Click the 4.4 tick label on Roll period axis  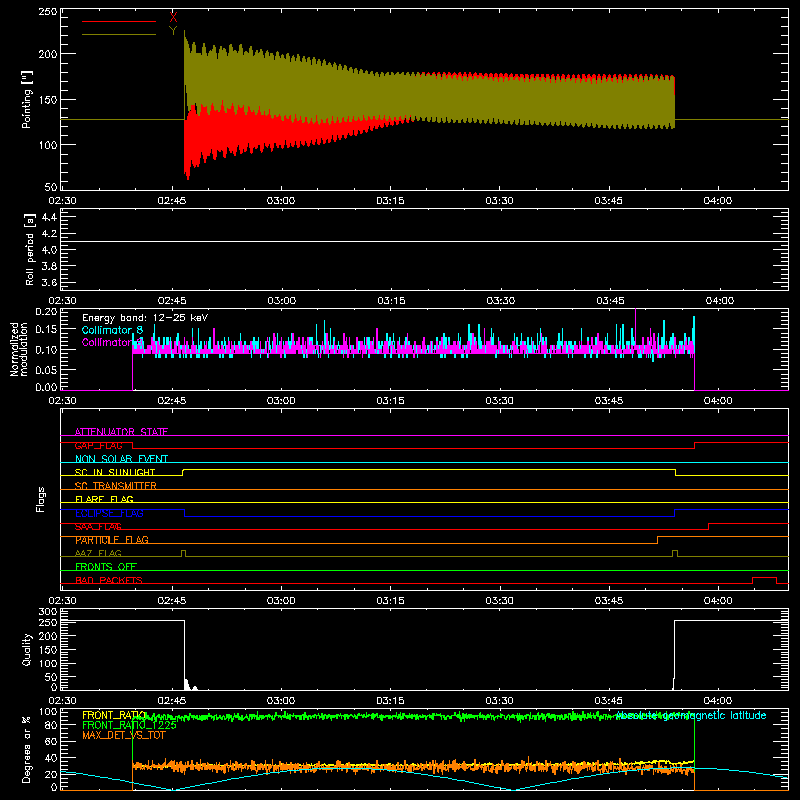tap(49, 217)
